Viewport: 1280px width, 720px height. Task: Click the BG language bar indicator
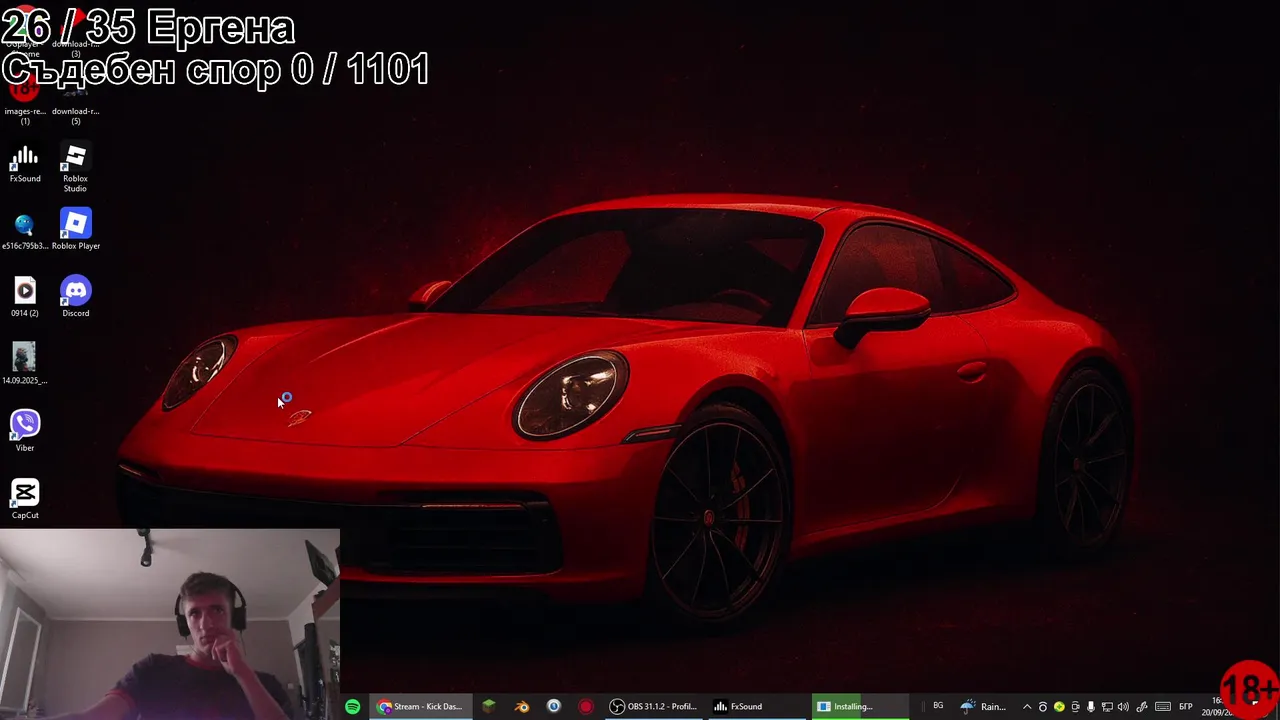(x=938, y=706)
